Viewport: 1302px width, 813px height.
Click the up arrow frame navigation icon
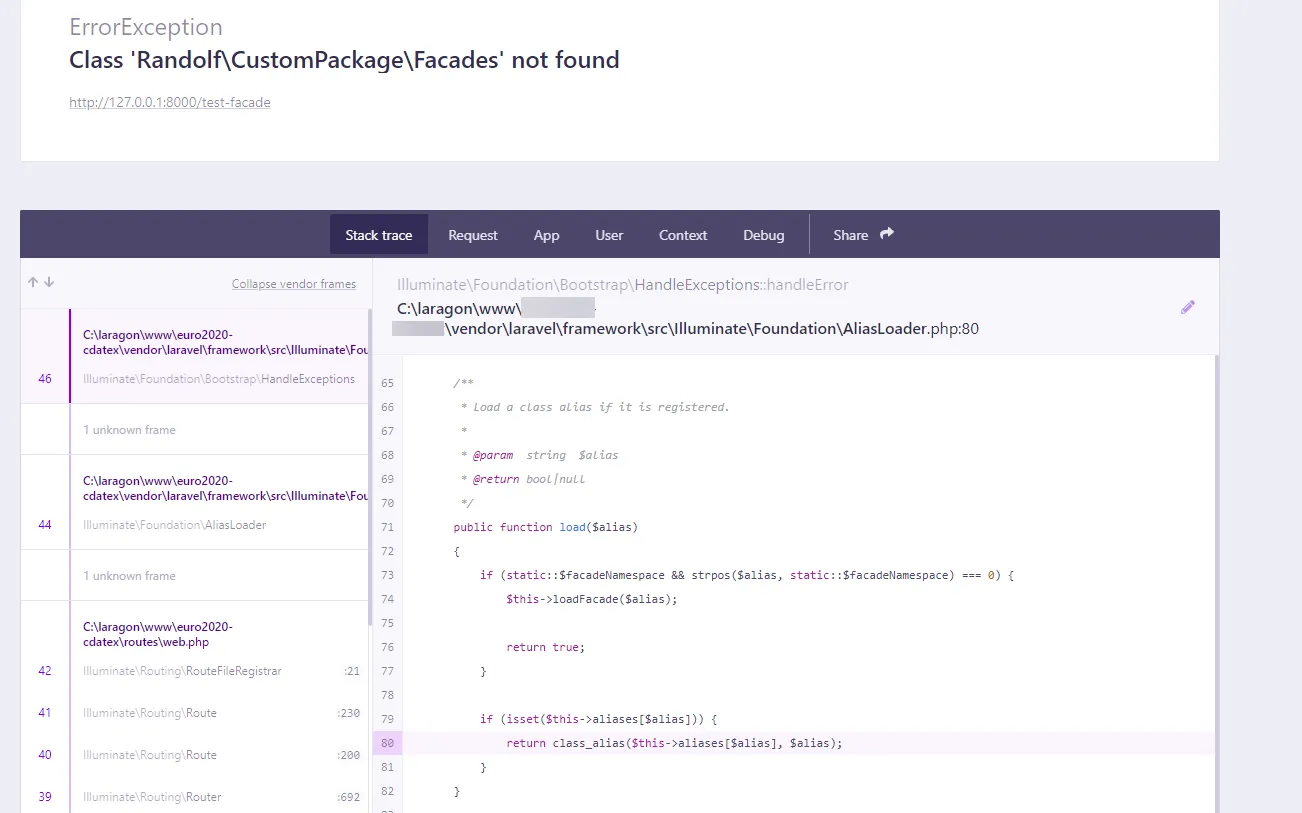point(33,283)
